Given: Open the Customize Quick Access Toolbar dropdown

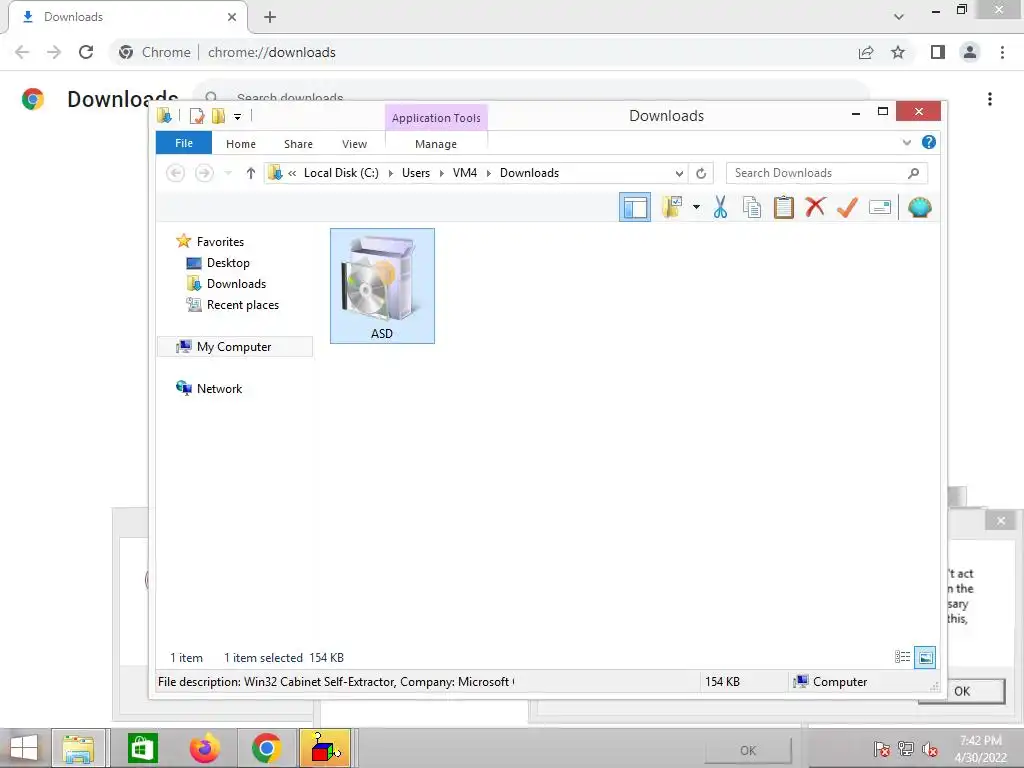Looking at the screenshot, I should coord(238,117).
